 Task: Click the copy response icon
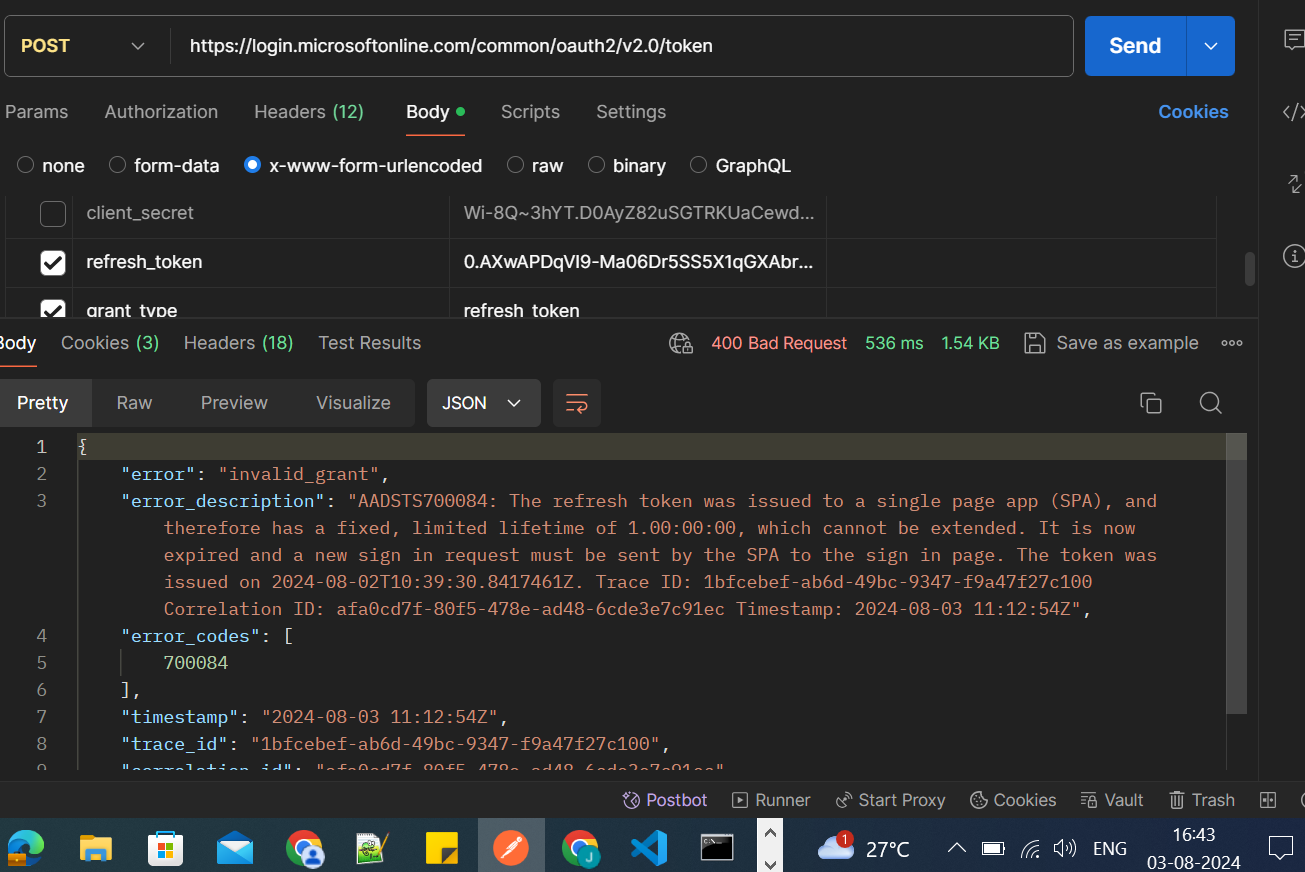(1151, 403)
